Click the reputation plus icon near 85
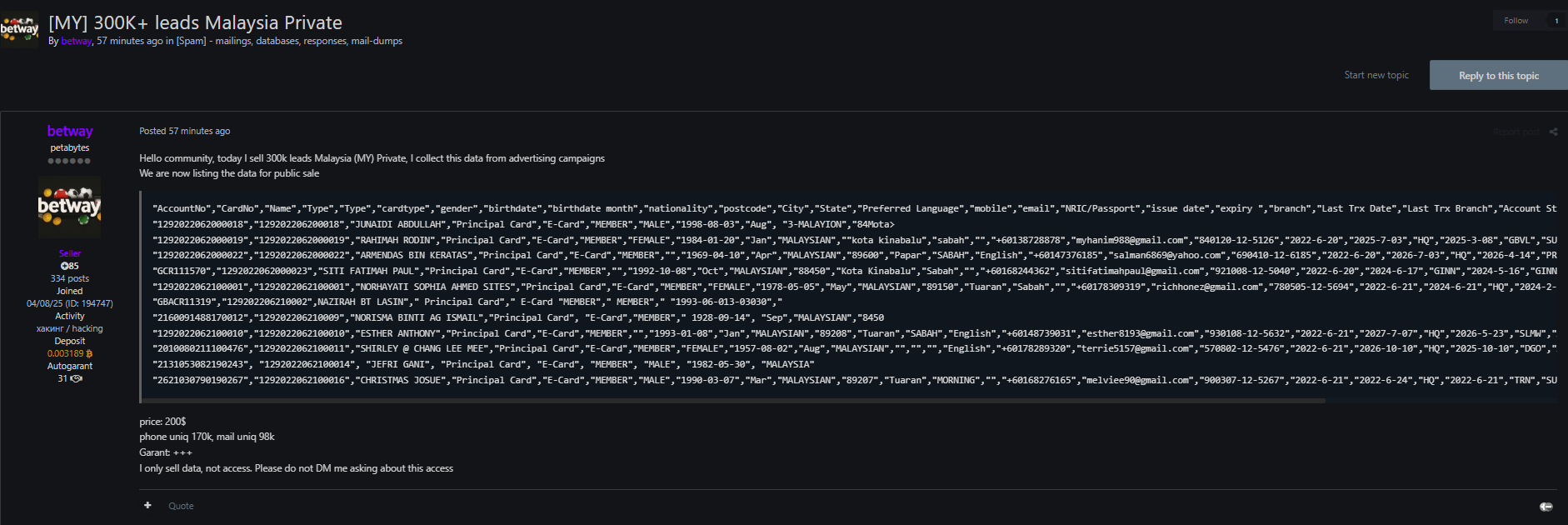The width and height of the screenshot is (1568, 525). 64,266
